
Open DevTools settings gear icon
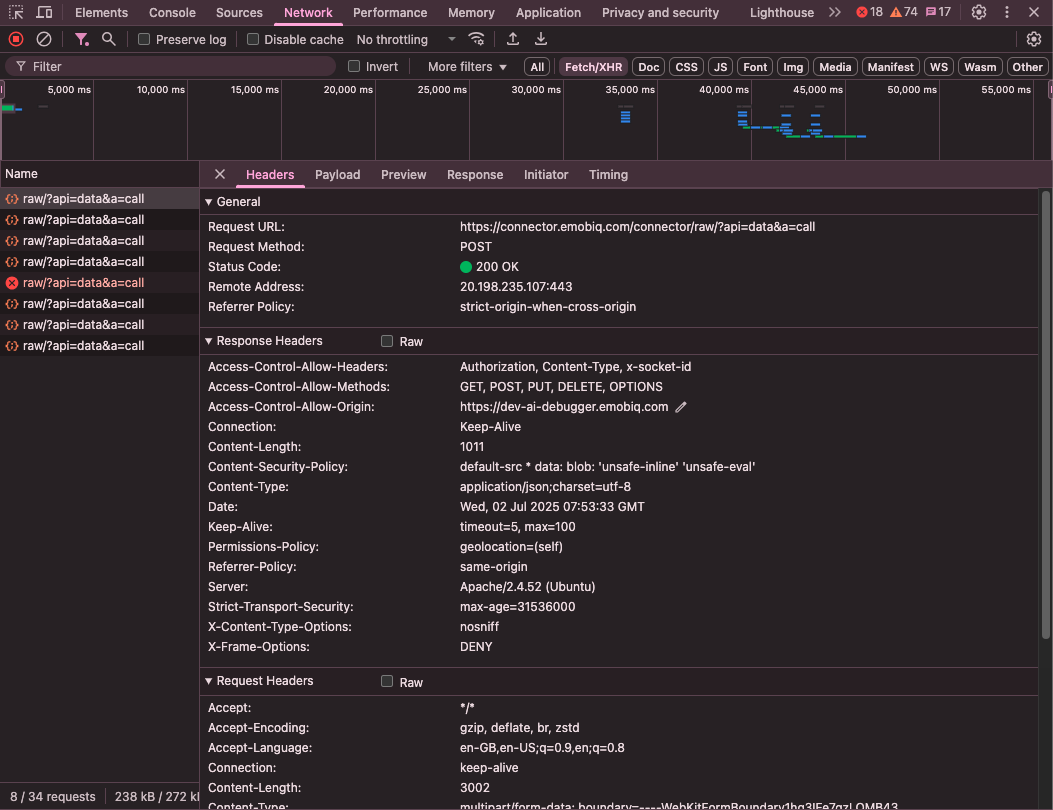[979, 13]
